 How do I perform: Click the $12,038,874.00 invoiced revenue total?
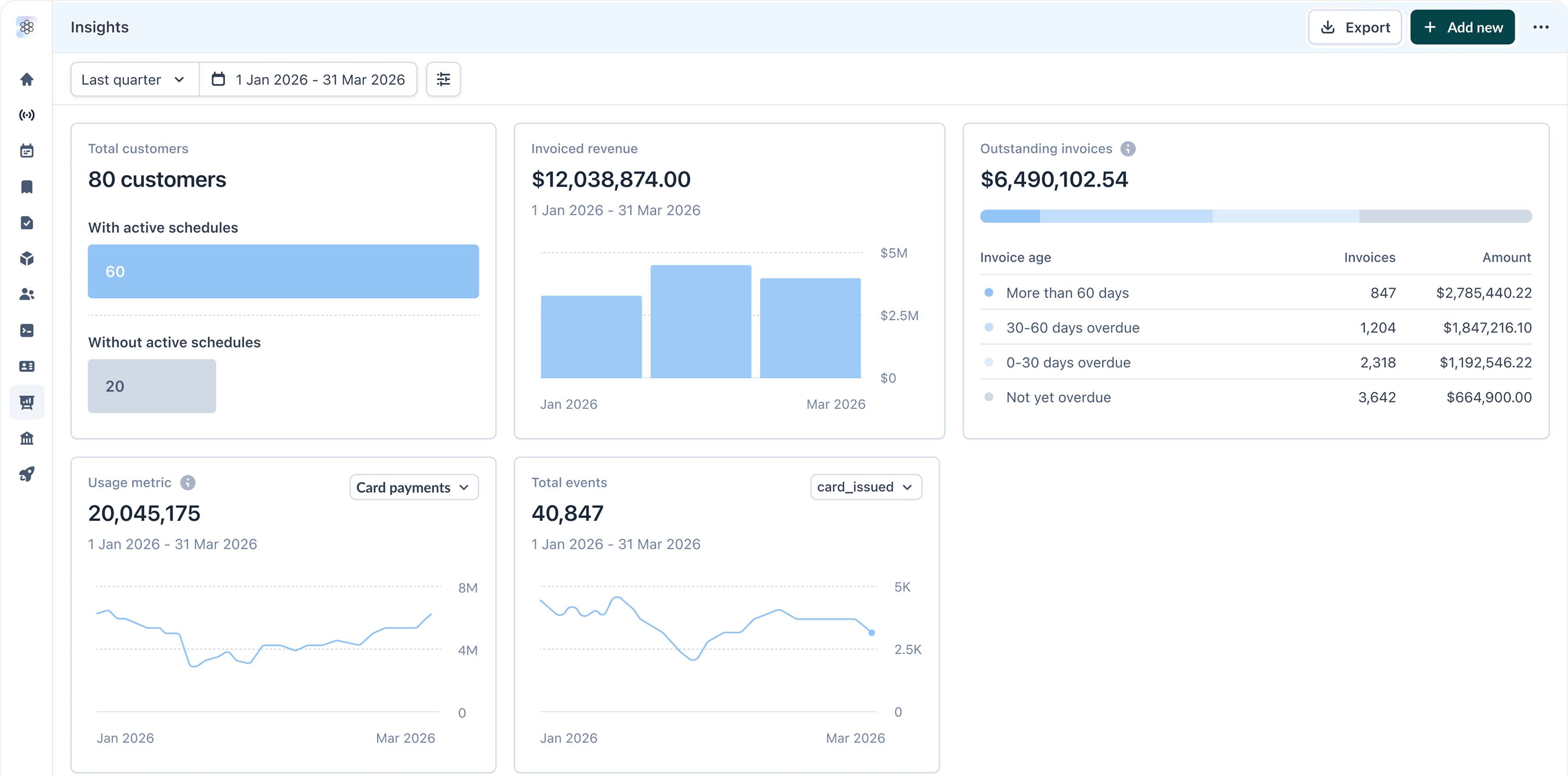point(611,179)
